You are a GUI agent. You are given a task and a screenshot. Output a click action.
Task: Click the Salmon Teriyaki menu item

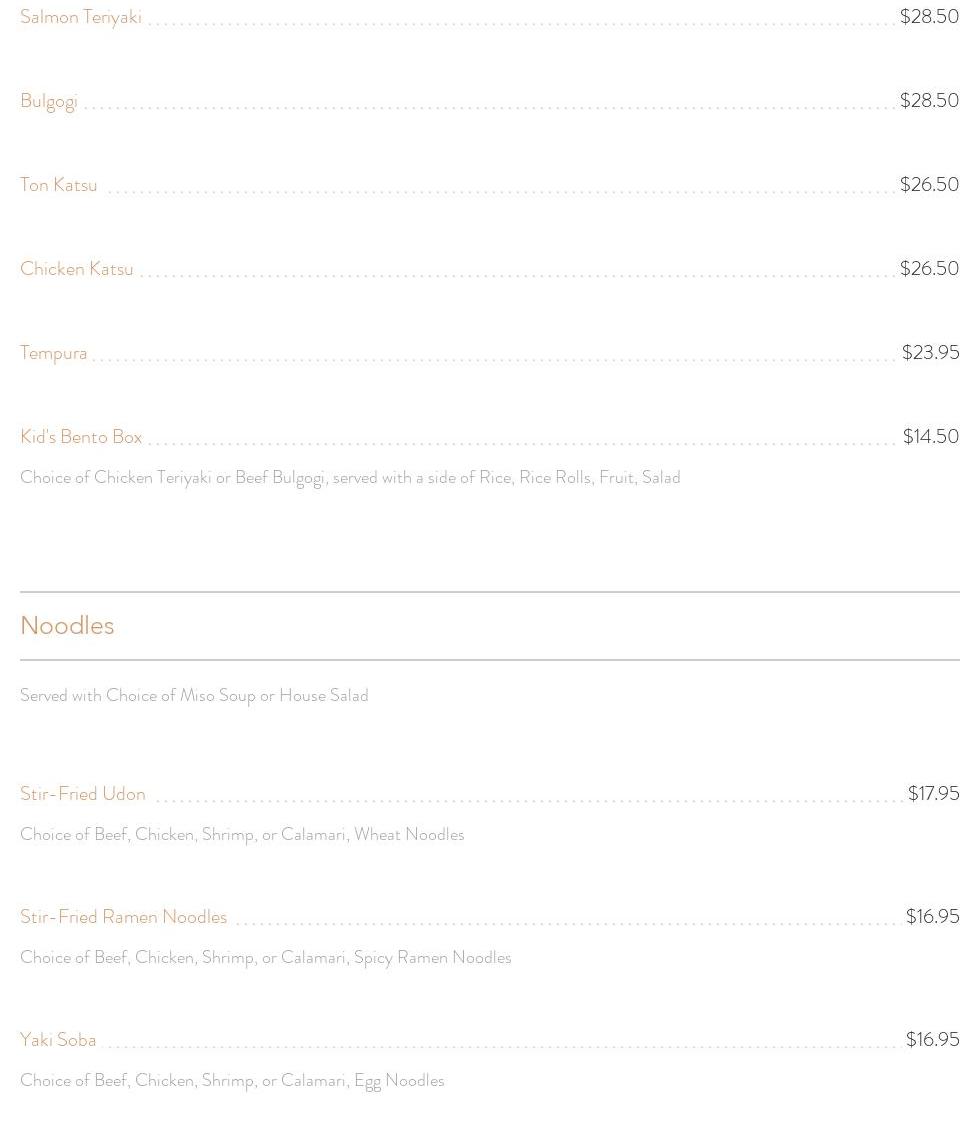(x=80, y=17)
